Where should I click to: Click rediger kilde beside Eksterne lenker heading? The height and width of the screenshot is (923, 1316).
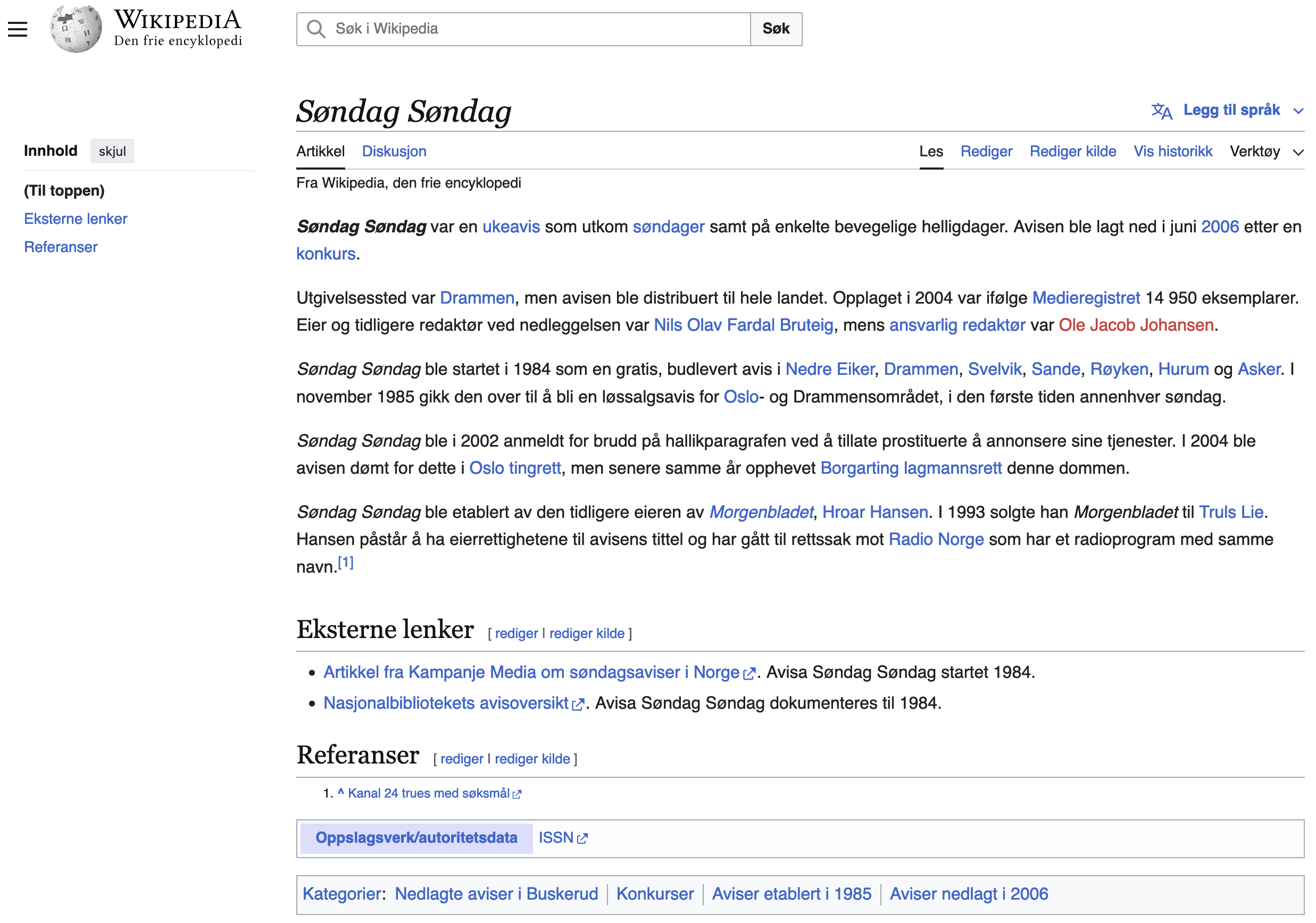click(587, 634)
